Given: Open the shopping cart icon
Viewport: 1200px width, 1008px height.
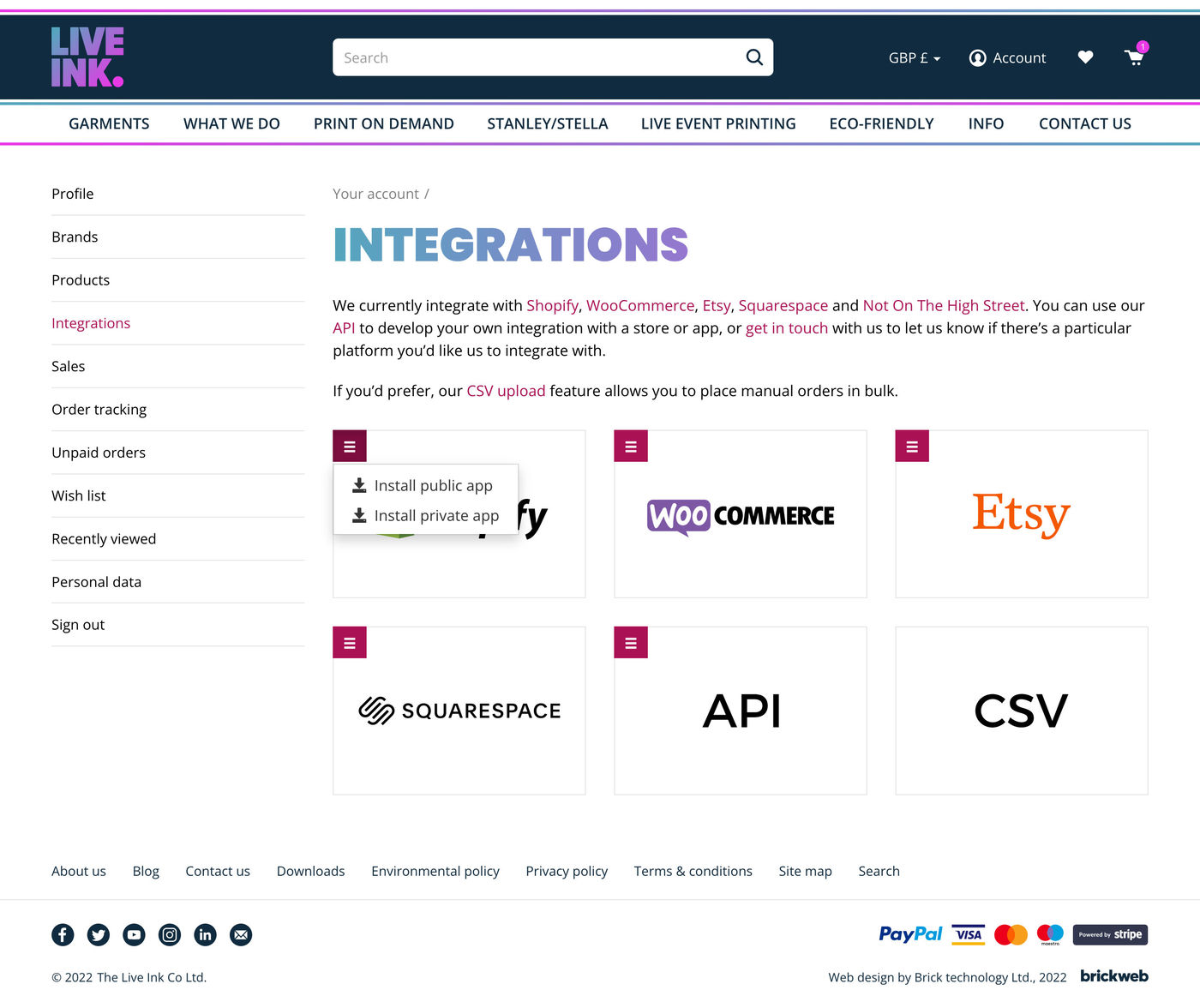Looking at the screenshot, I should pyautogui.click(x=1134, y=58).
